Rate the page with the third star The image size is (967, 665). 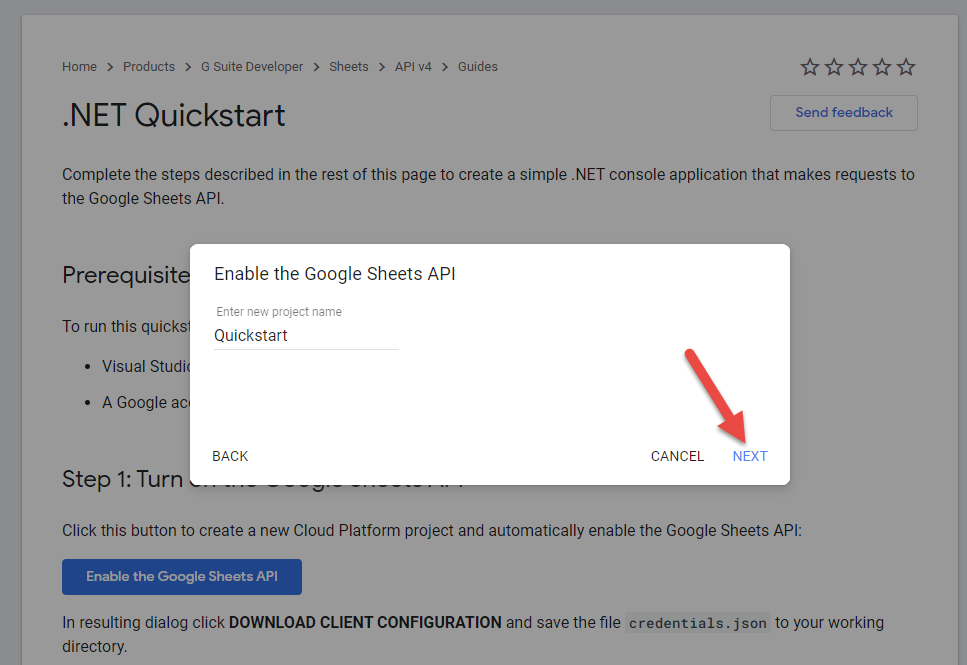tap(858, 67)
